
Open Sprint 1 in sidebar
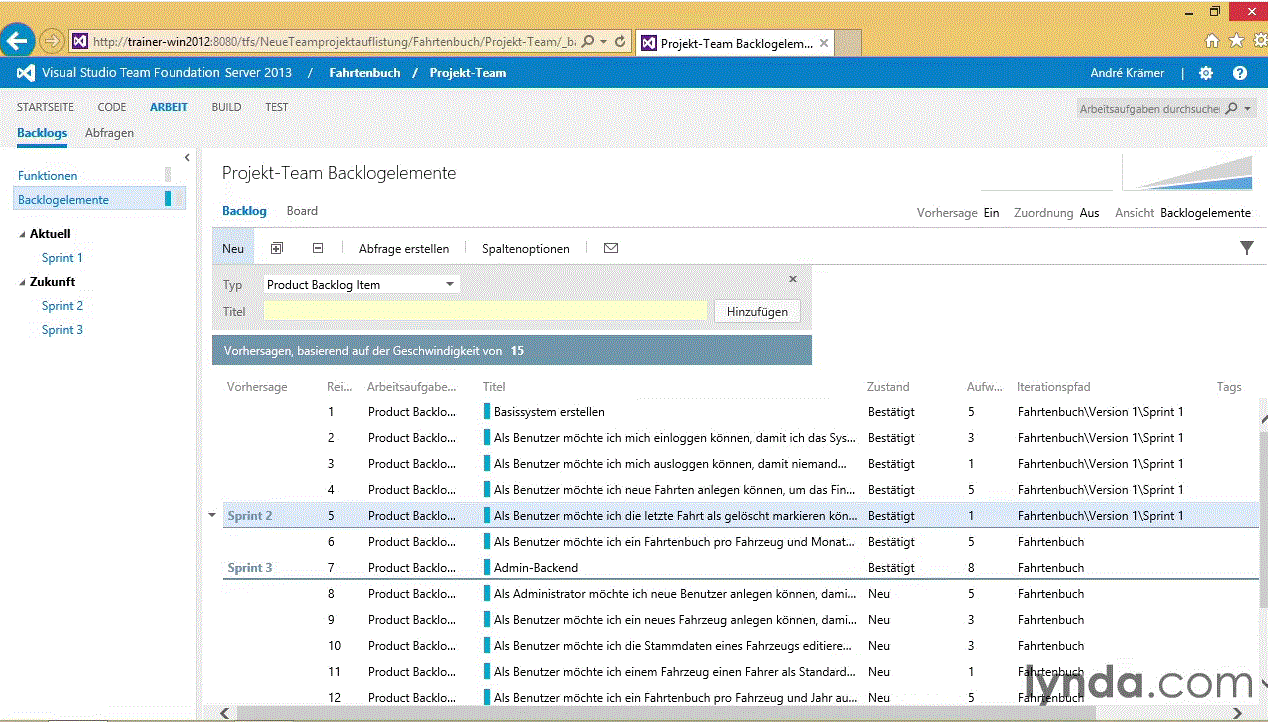tap(62, 258)
